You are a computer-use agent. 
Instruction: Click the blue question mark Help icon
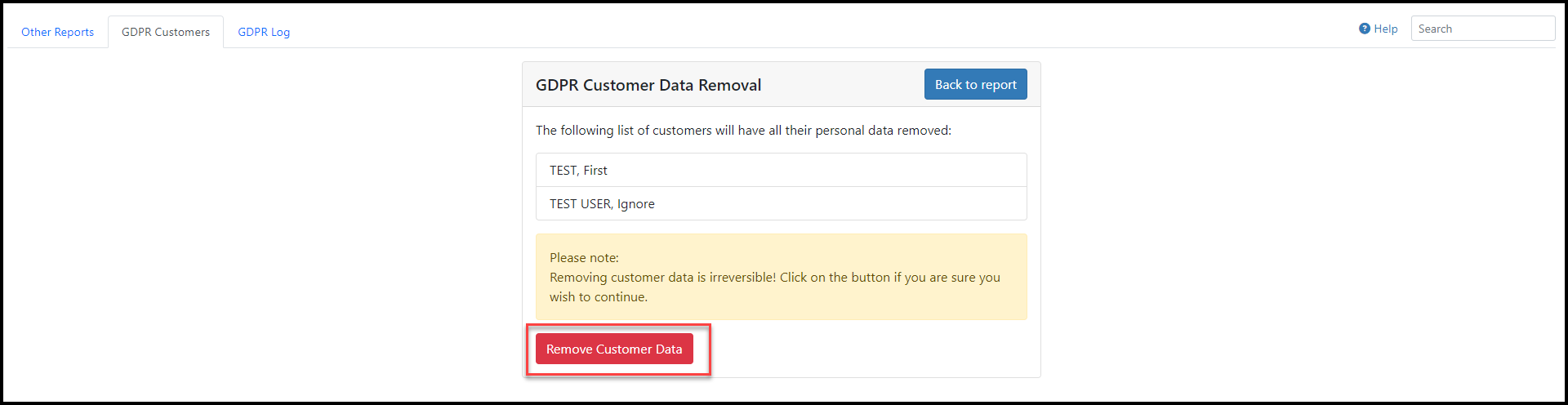pyautogui.click(x=1365, y=29)
